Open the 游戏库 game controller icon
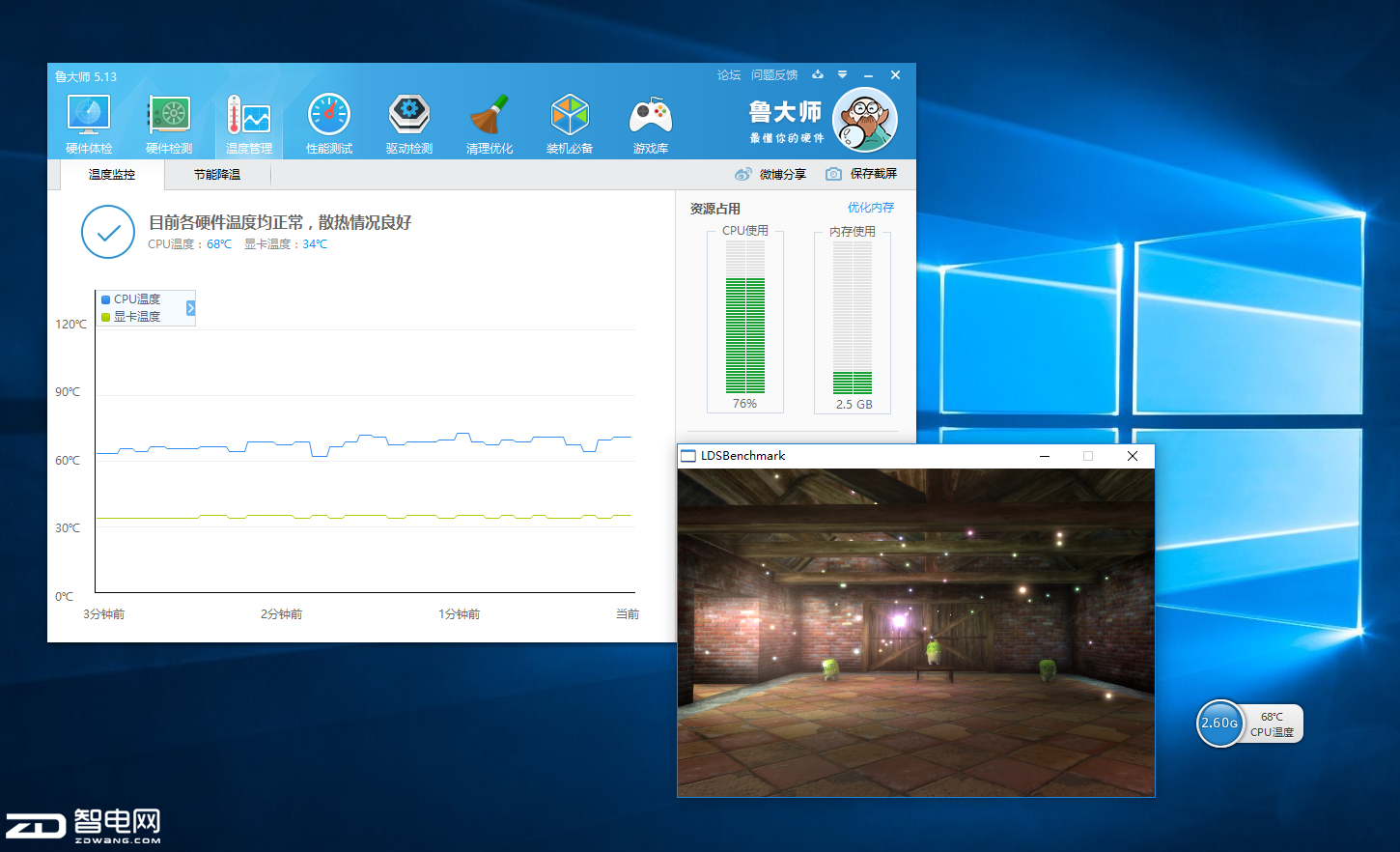Image resolution: width=1400 pixels, height=852 pixels. click(x=650, y=124)
